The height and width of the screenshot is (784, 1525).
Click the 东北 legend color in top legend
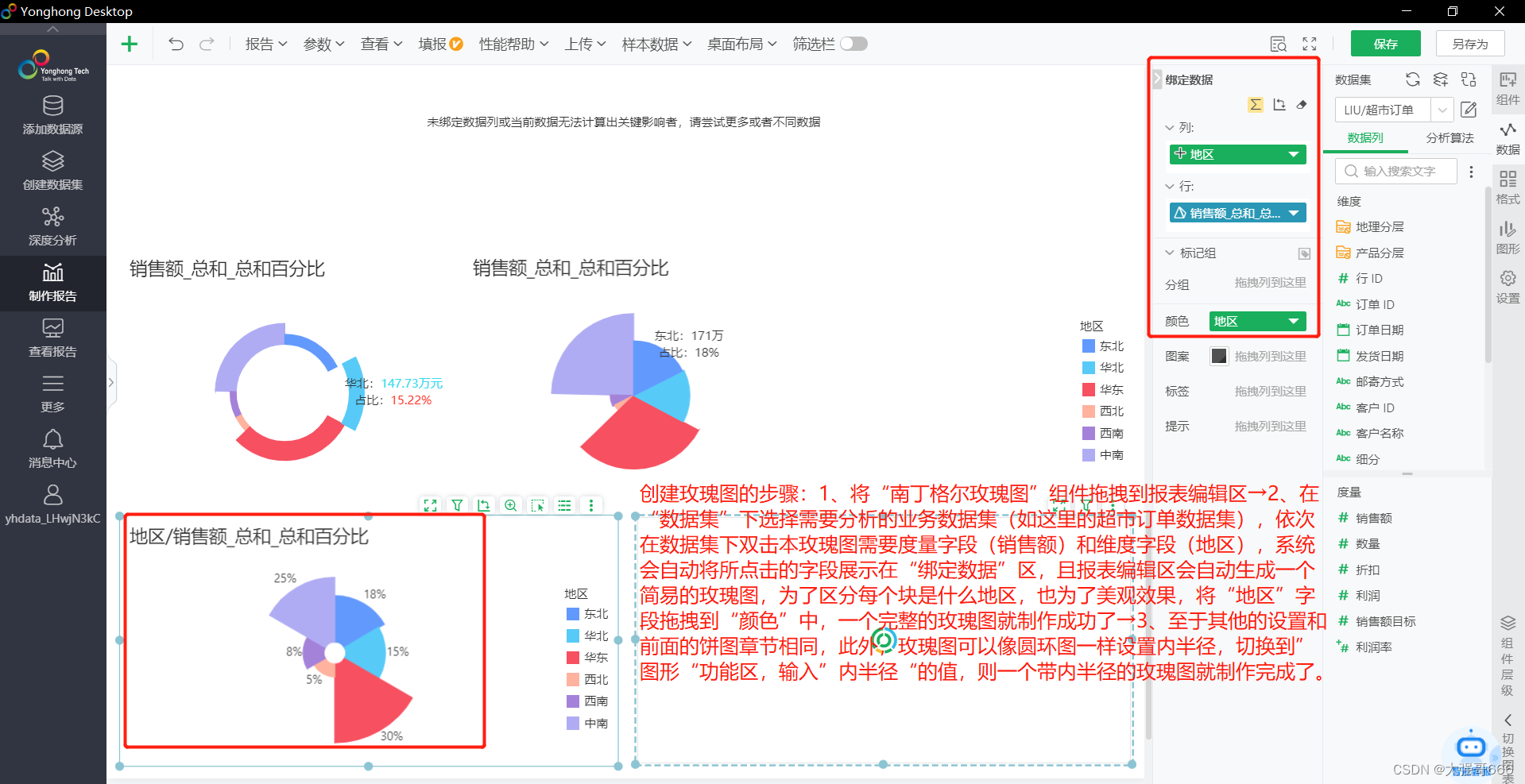(1089, 346)
